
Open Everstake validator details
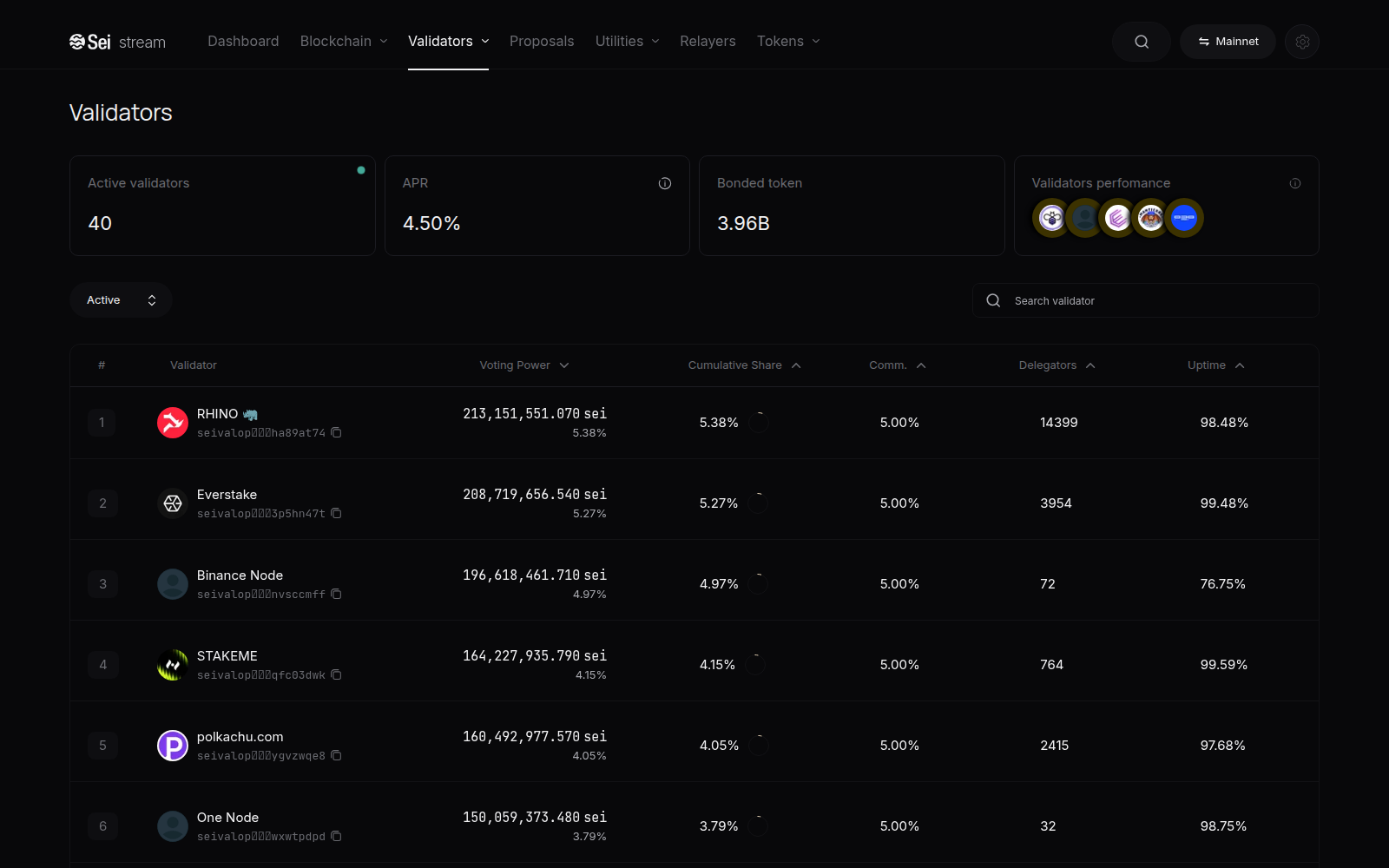227,495
